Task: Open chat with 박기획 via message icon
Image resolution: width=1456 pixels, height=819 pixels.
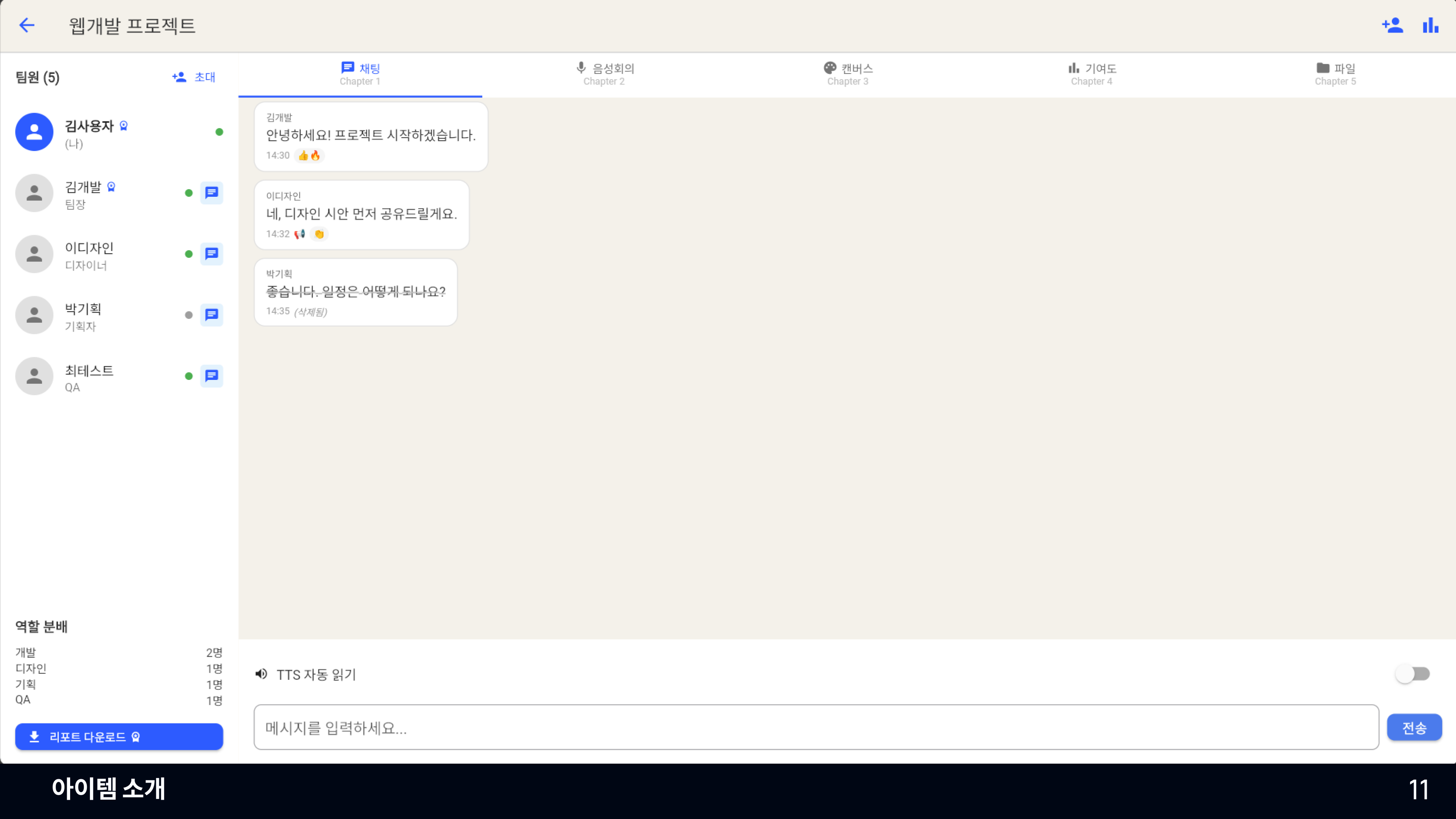Action: tap(212, 315)
